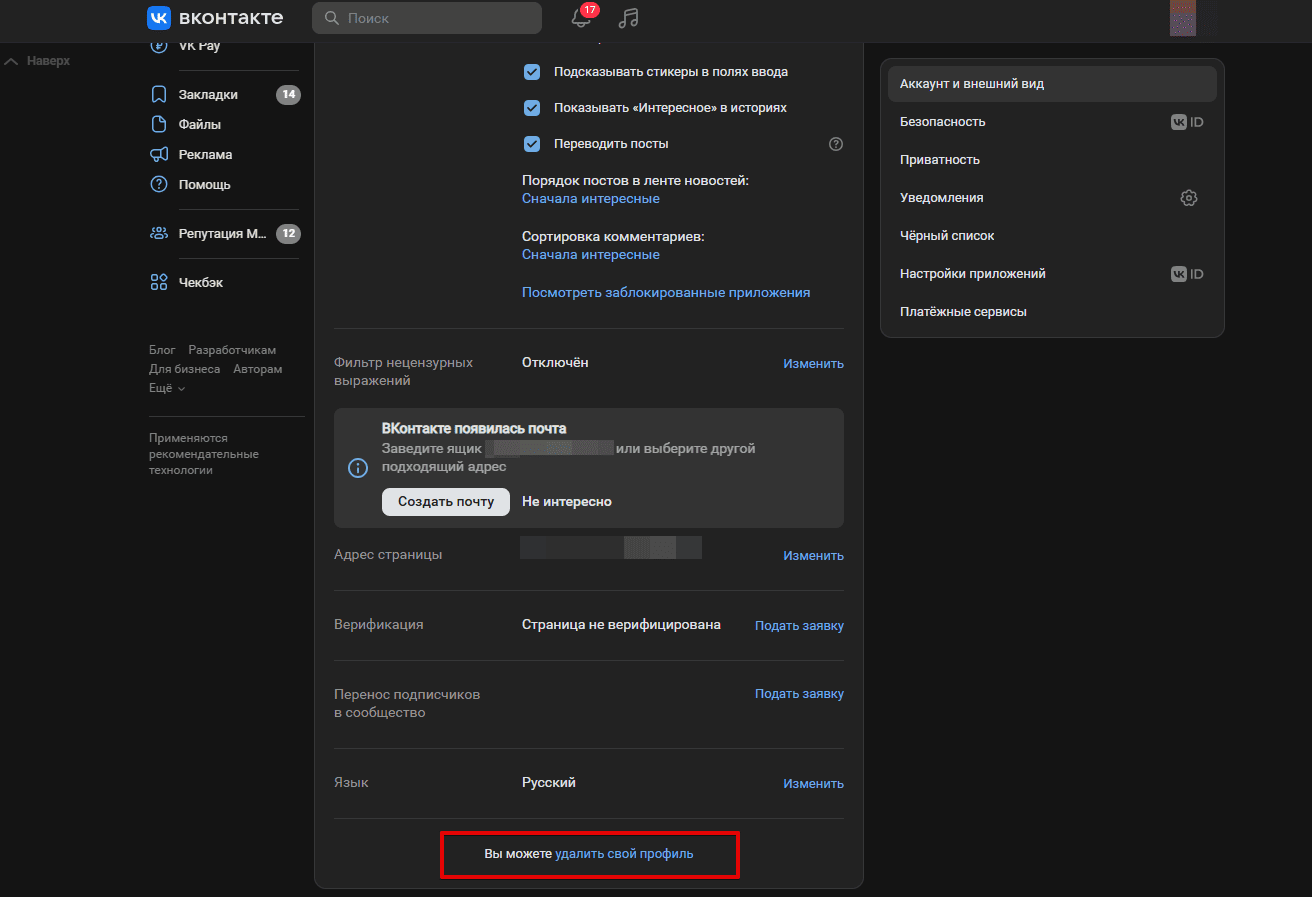The height and width of the screenshot is (897, 1312).
Task: Click the удалить свой профиль link
Action: pos(624,854)
